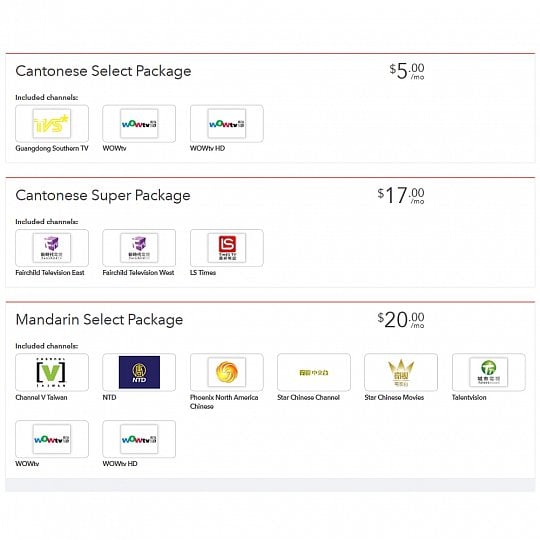Click the Star Chinese Movies crown logo
The height and width of the screenshot is (540, 540).
[401, 372]
